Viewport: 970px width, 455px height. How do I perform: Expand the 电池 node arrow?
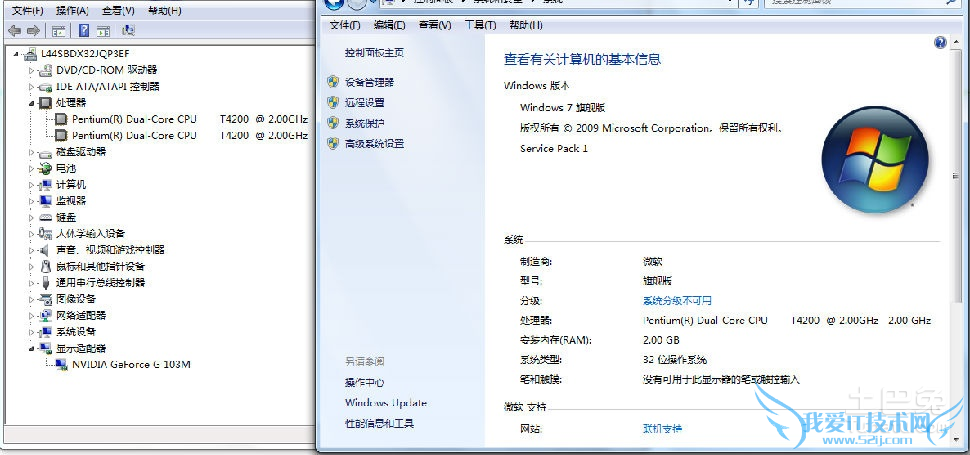(x=32, y=168)
